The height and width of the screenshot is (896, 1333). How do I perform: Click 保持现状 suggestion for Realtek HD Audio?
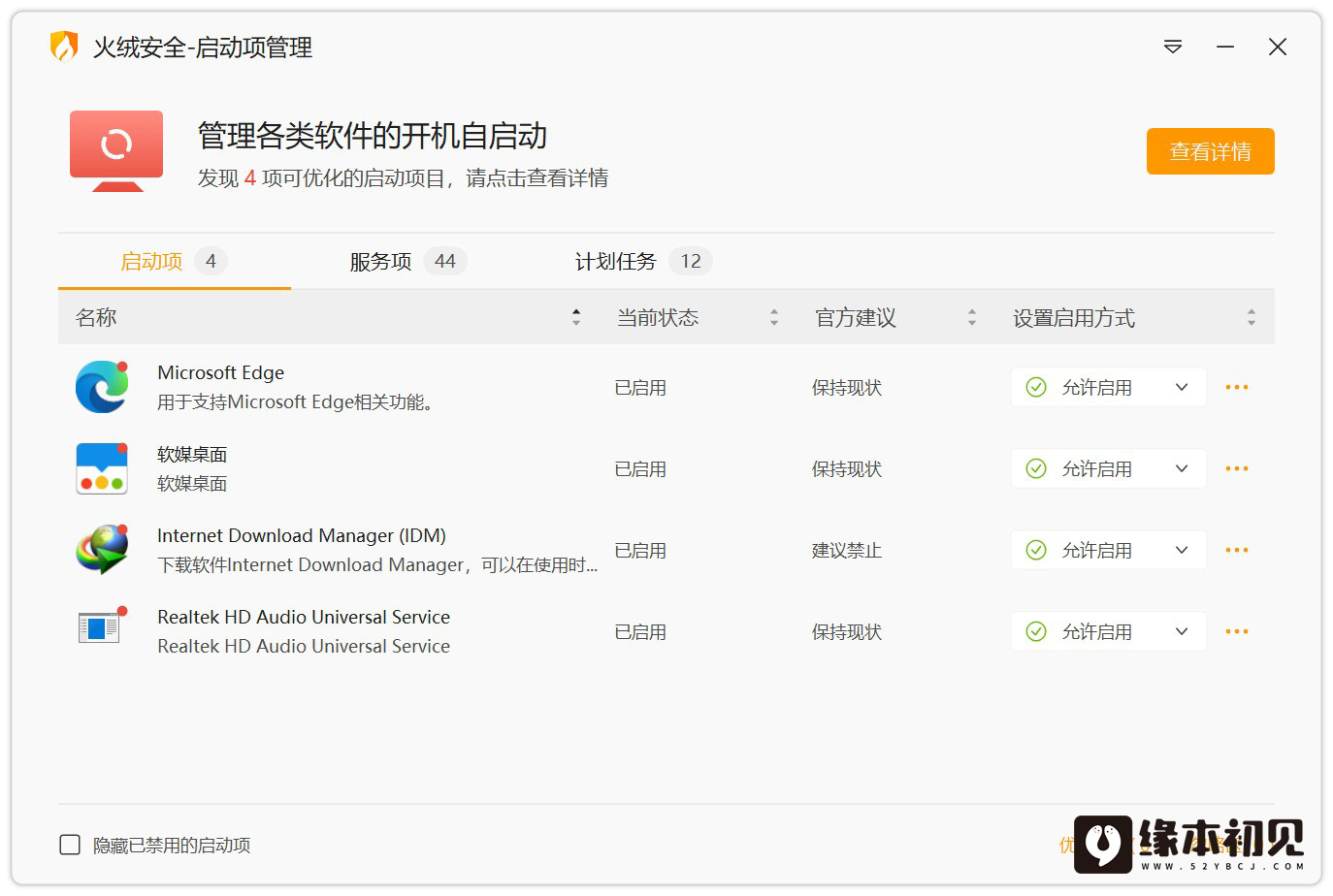pyautogui.click(x=847, y=632)
